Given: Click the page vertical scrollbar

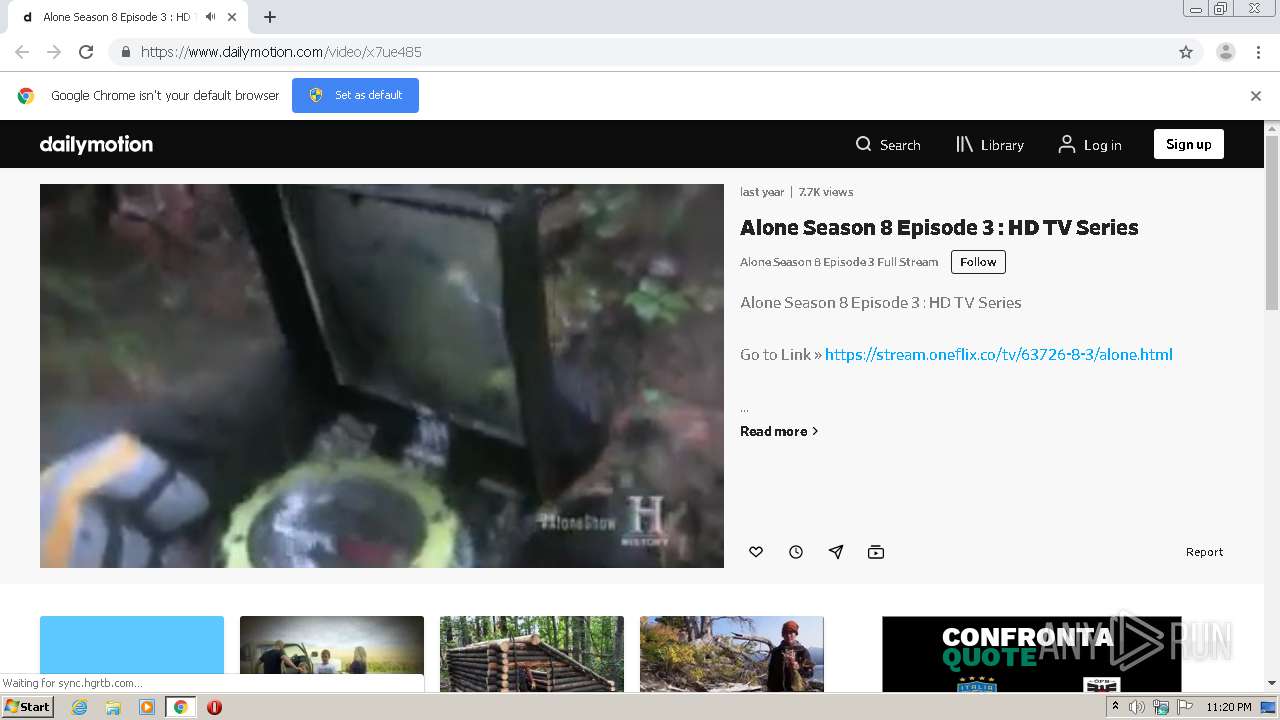Looking at the screenshot, I should coord(1272,222).
